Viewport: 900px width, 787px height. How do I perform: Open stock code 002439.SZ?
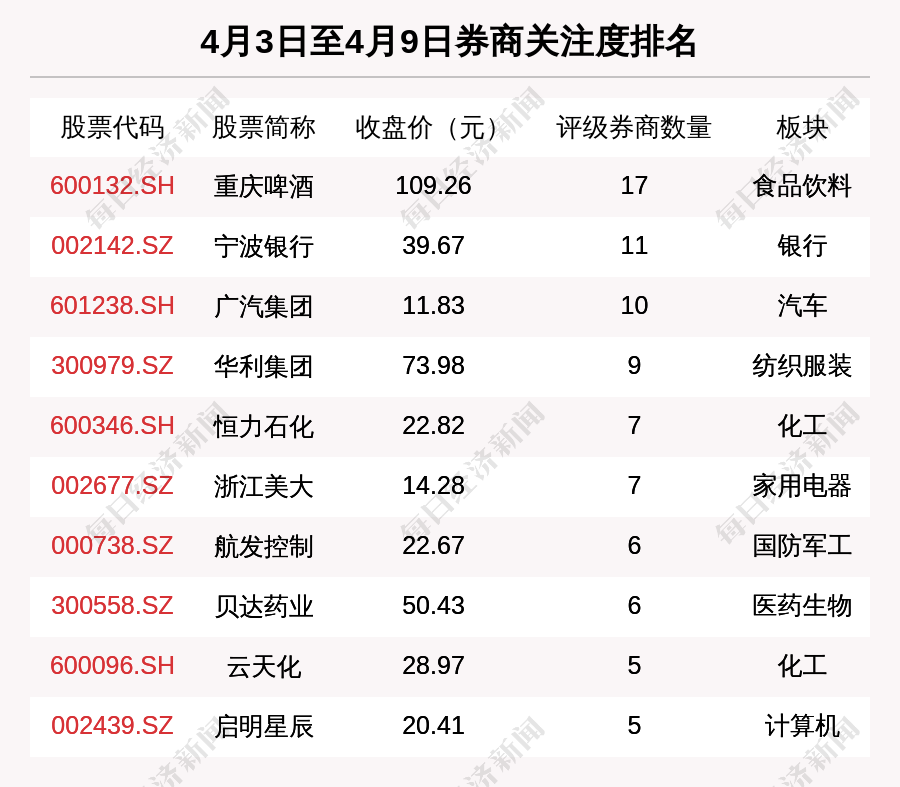tap(112, 726)
